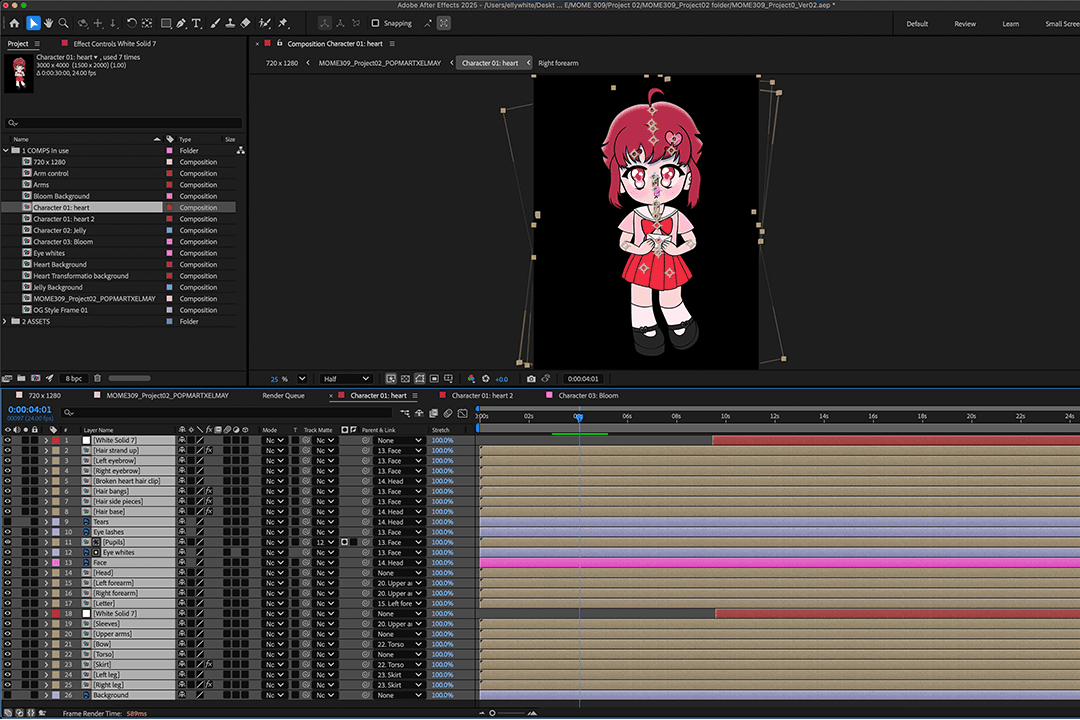Hide the Face layer with its eye icon
Screen dimensions: 1080x720
click(x=7, y=563)
